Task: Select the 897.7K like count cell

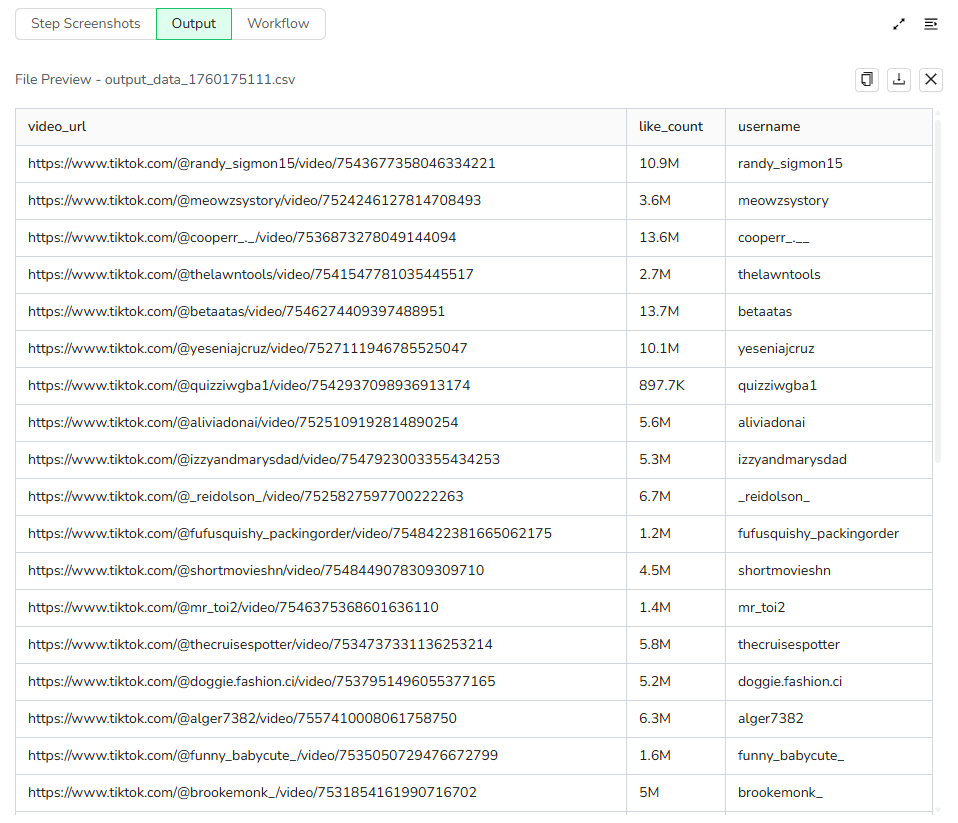Action: point(662,386)
